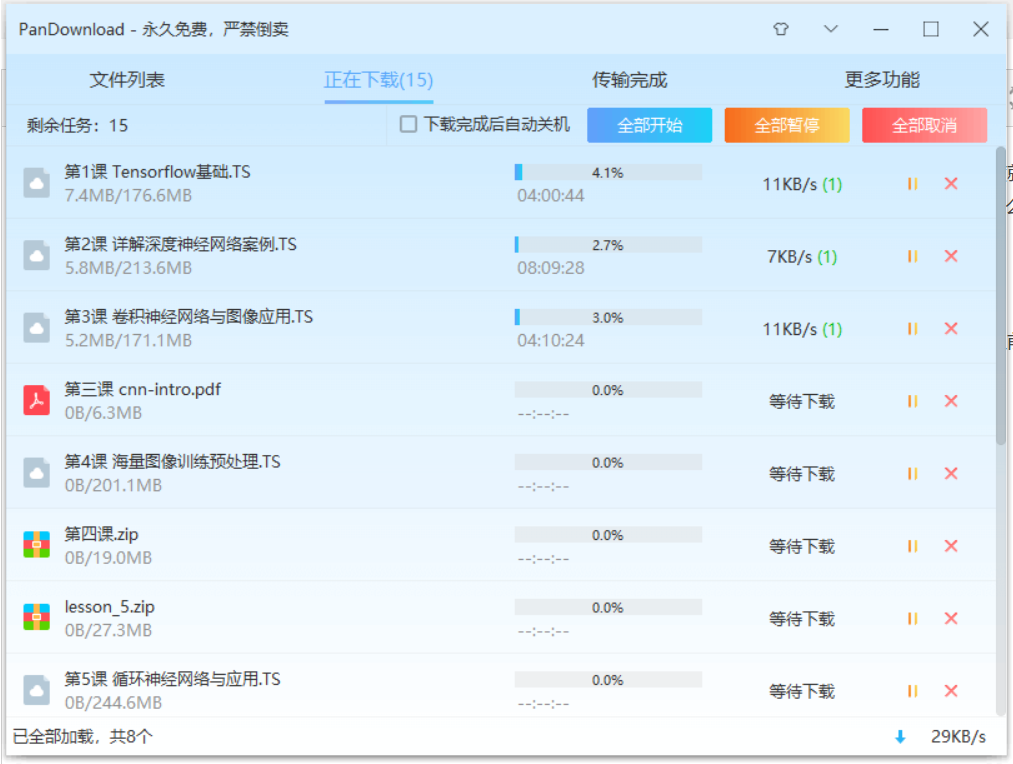Cancel download of 第2课 详解深度神经网络案例.TS
This screenshot has width=1013, height=764.
click(x=951, y=256)
